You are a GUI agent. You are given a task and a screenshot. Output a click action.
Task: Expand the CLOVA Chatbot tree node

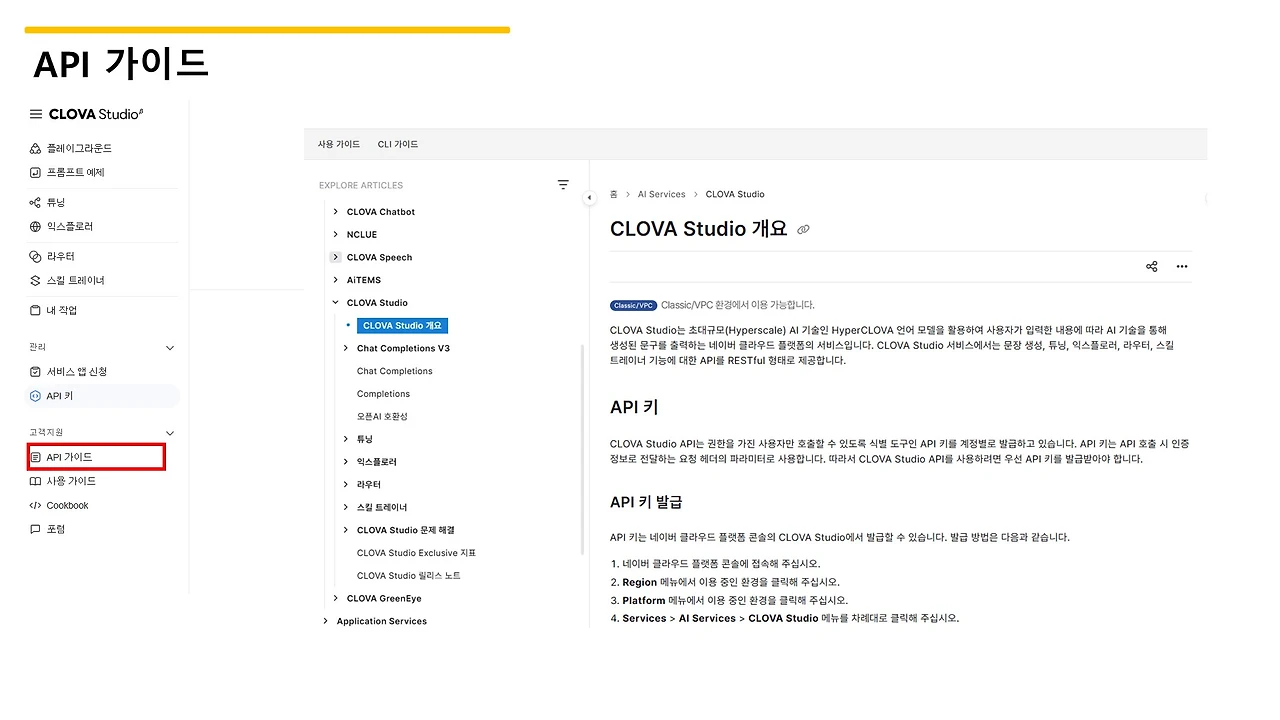(335, 212)
